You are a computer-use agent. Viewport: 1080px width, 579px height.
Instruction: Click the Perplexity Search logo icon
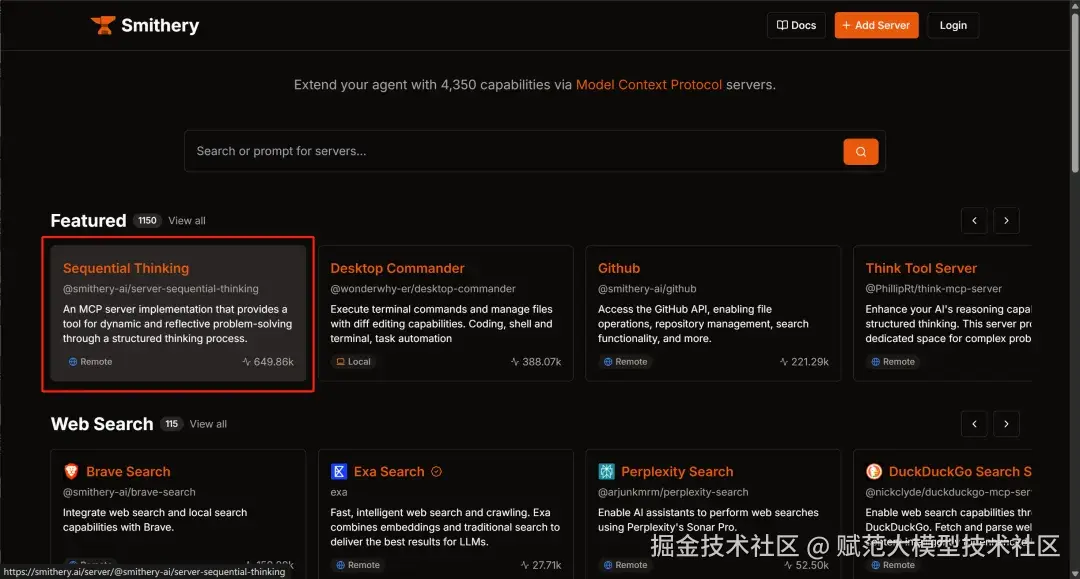tap(606, 471)
